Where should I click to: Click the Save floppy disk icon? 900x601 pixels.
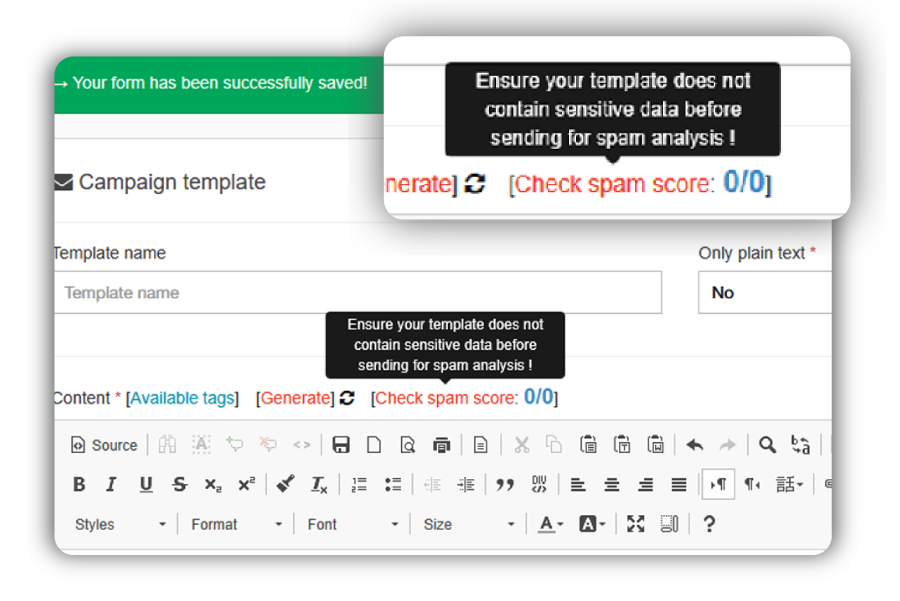pyautogui.click(x=341, y=445)
